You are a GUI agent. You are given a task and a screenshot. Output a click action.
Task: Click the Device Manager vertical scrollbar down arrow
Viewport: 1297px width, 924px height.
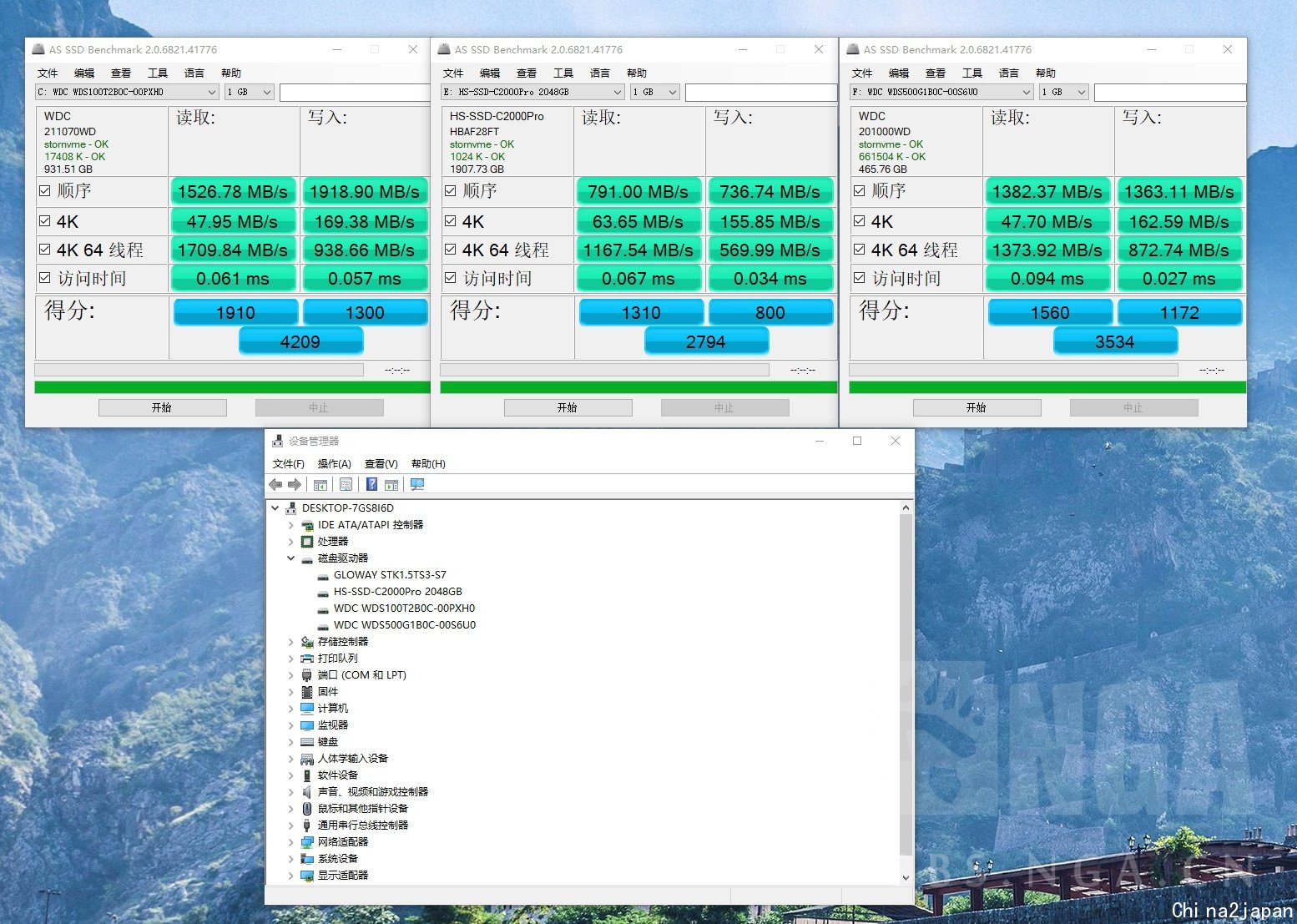(x=906, y=877)
